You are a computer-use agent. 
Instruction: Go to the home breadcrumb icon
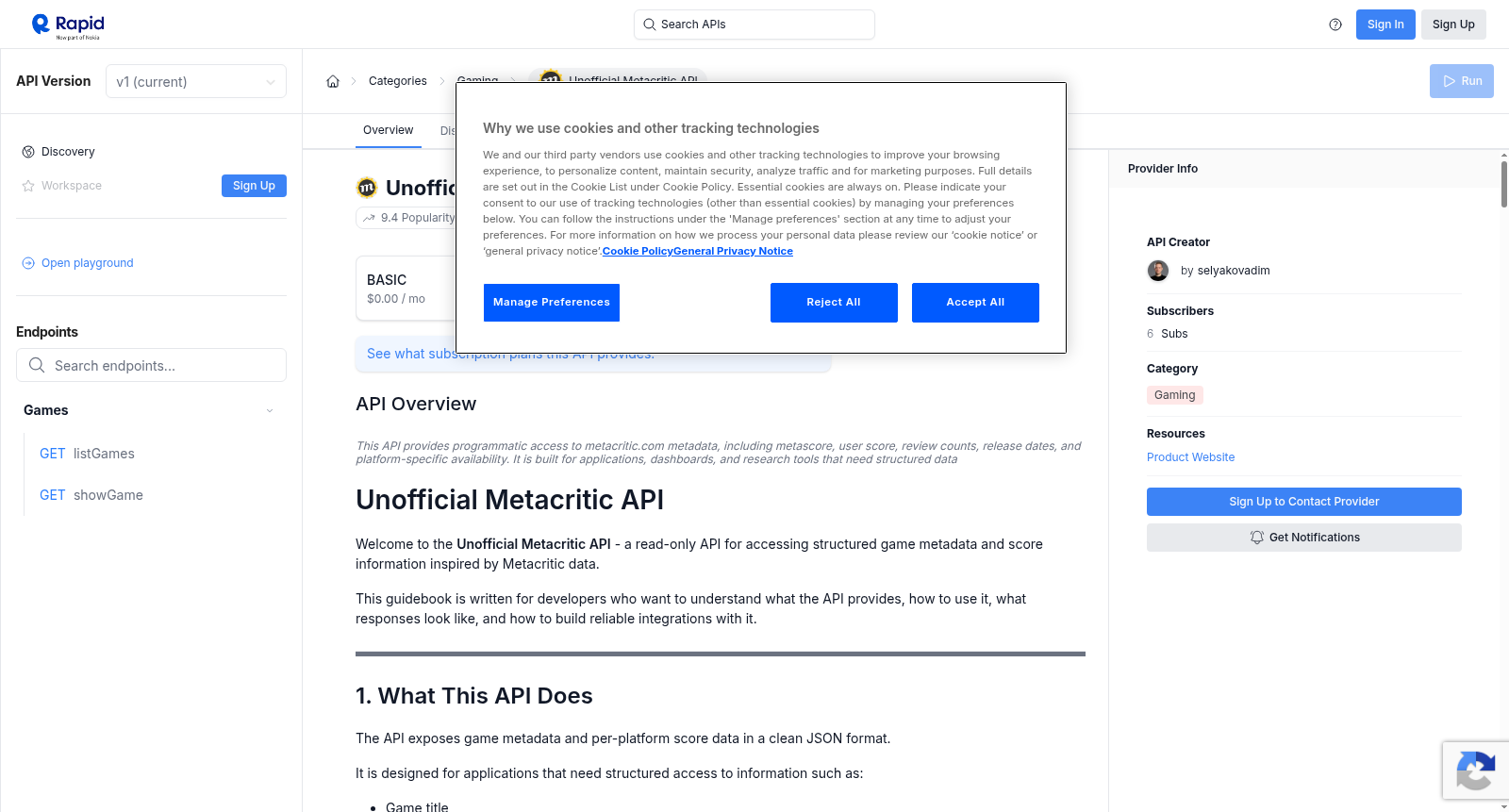[x=333, y=81]
